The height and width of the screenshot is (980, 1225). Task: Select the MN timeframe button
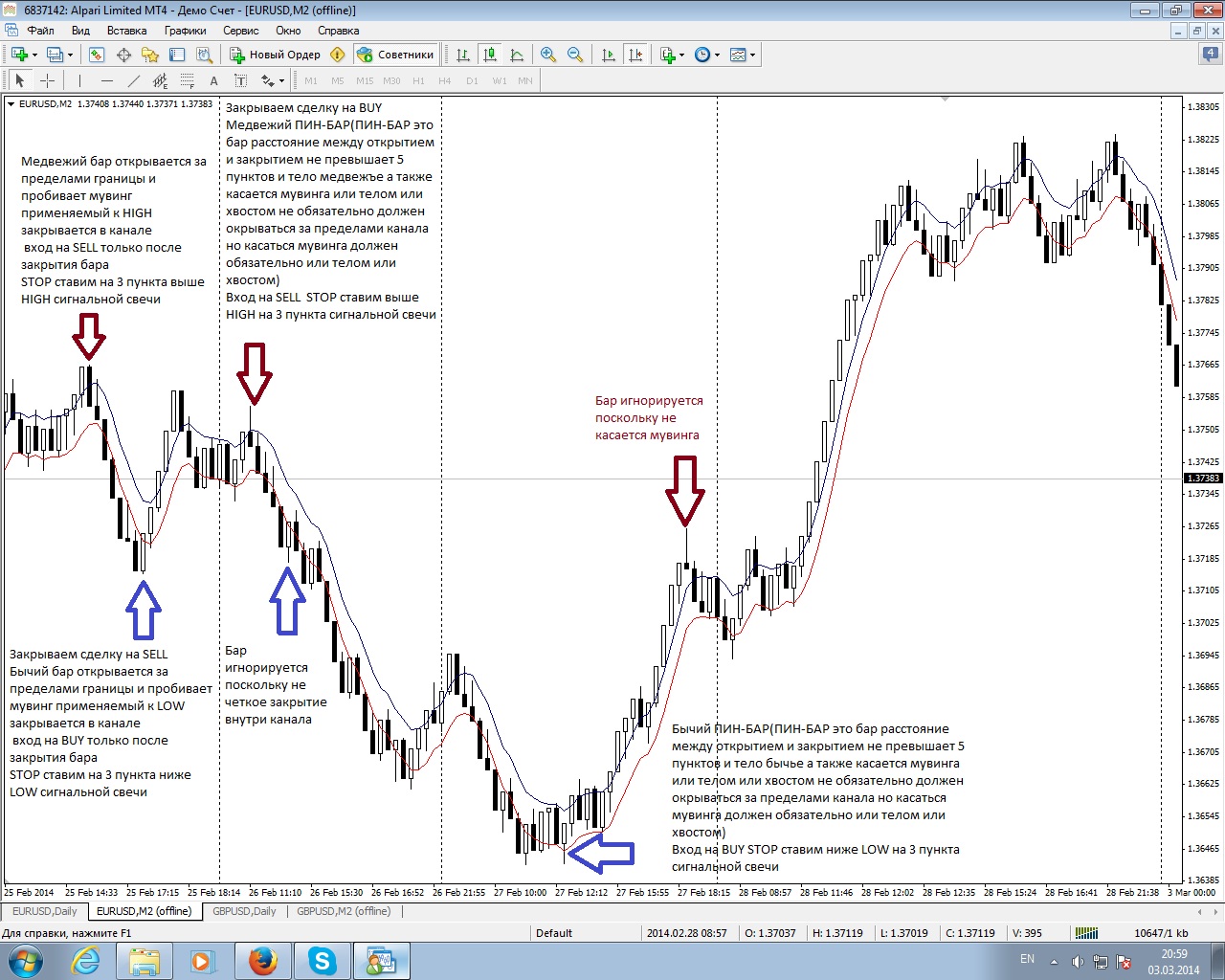coord(525,80)
